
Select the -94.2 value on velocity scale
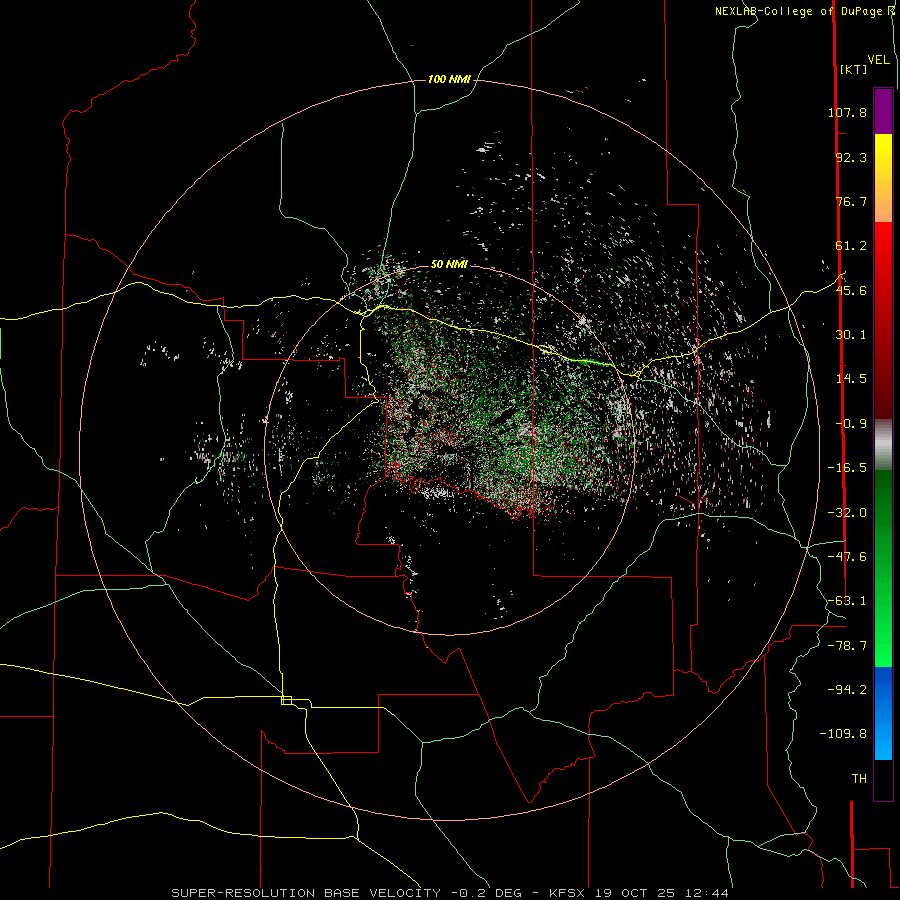click(x=847, y=689)
